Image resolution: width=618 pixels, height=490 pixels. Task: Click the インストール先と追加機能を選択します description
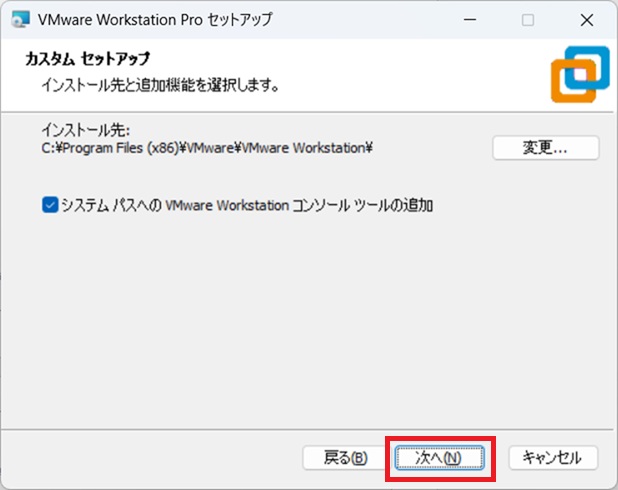point(160,84)
